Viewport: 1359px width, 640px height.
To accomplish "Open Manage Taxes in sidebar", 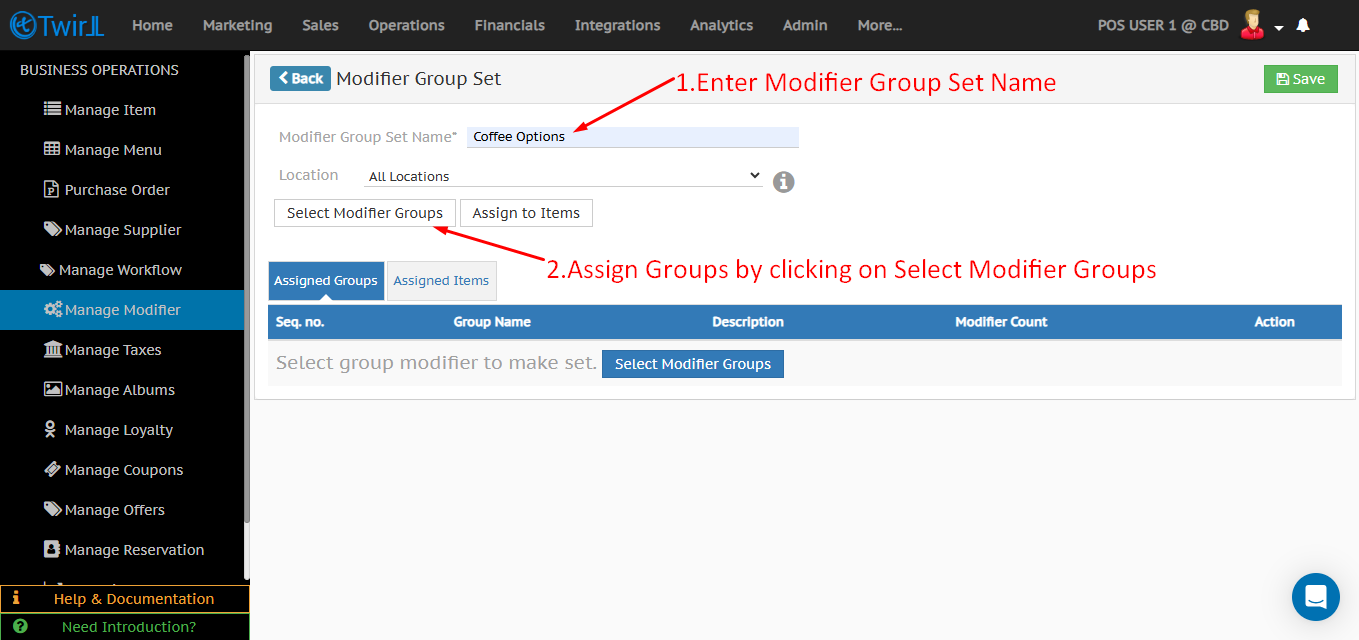I will 112,350.
